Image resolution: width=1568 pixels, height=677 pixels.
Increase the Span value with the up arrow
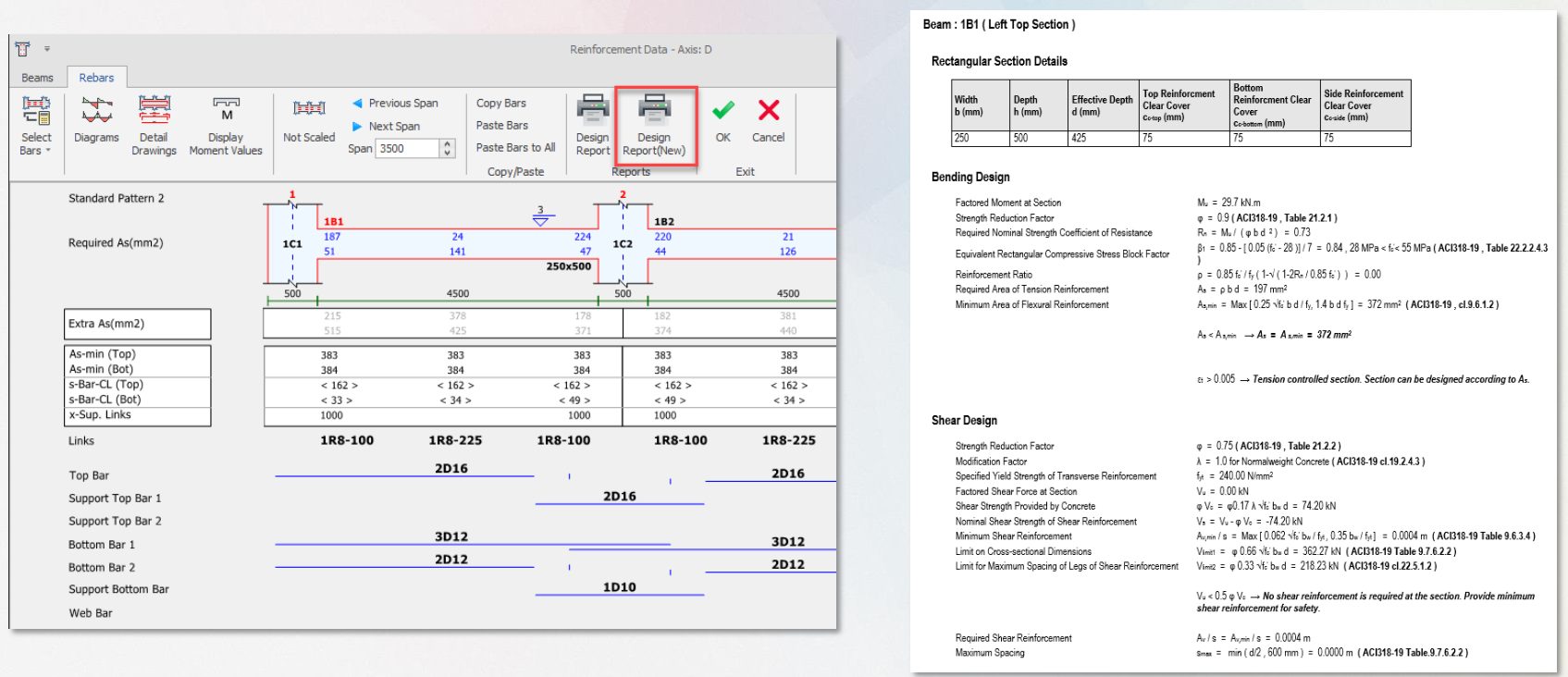pos(448,143)
